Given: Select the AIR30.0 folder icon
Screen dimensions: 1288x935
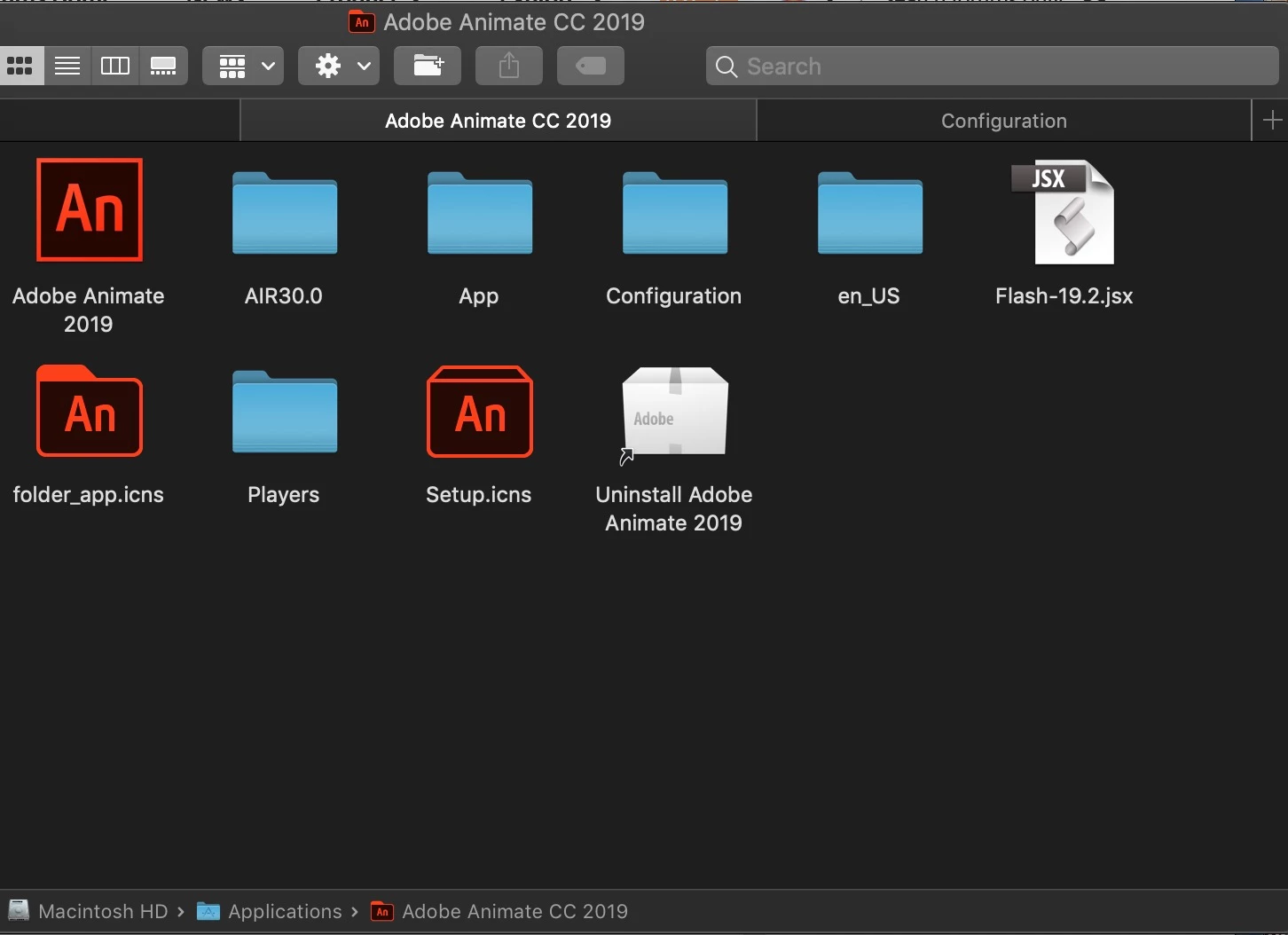Looking at the screenshot, I should [x=285, y=213].
